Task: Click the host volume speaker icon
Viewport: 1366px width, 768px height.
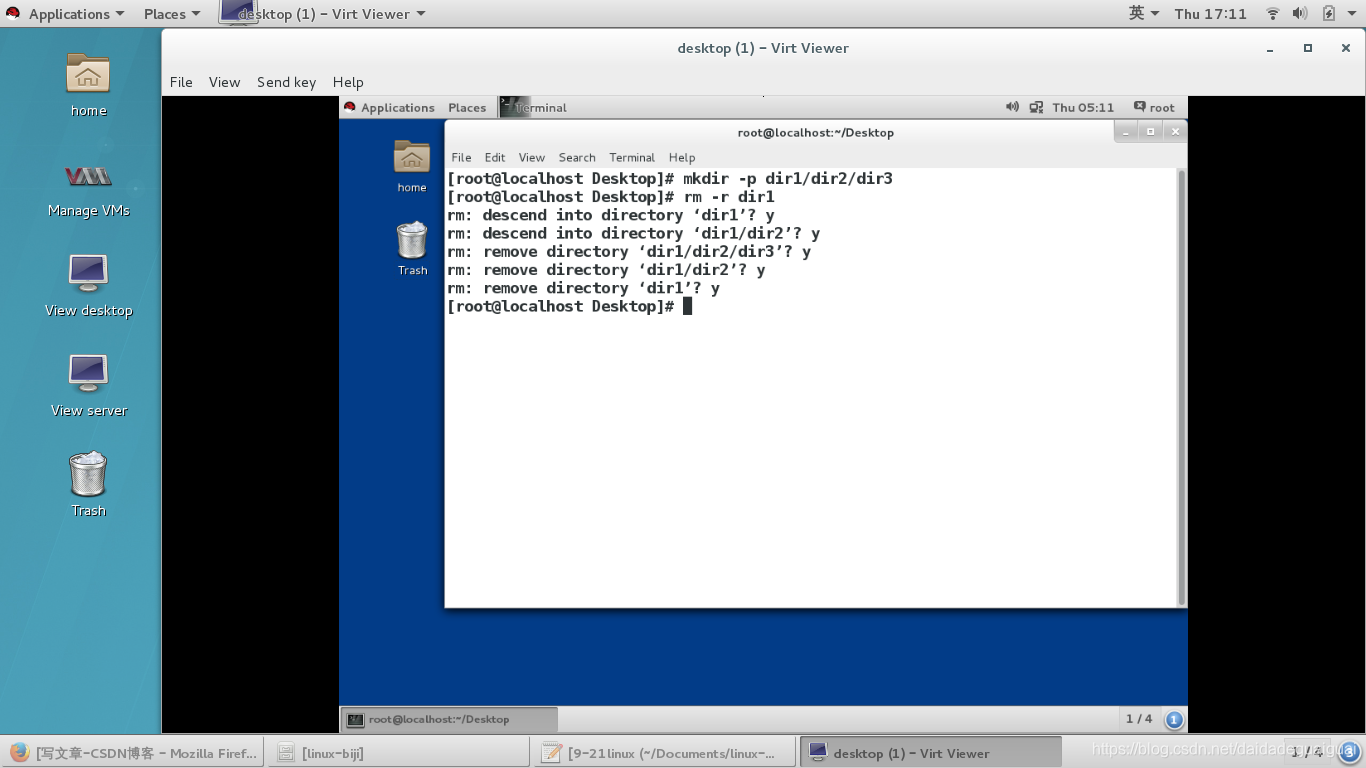Action: tap(1300, 13)
